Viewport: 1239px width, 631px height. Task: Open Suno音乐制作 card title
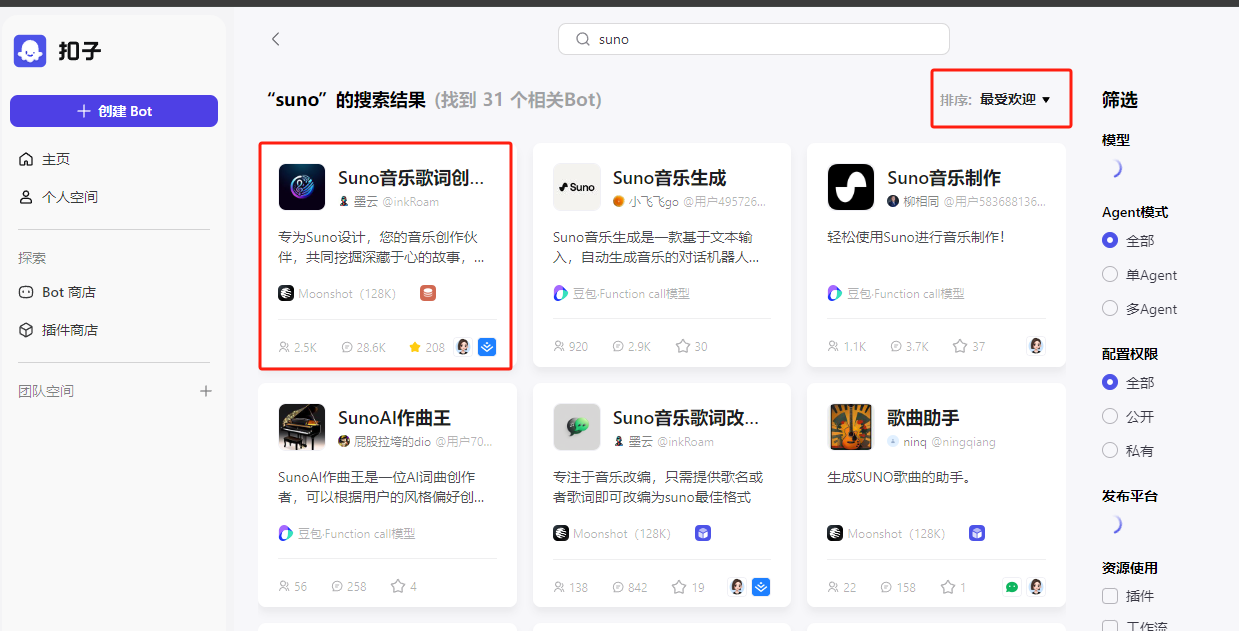944,178
